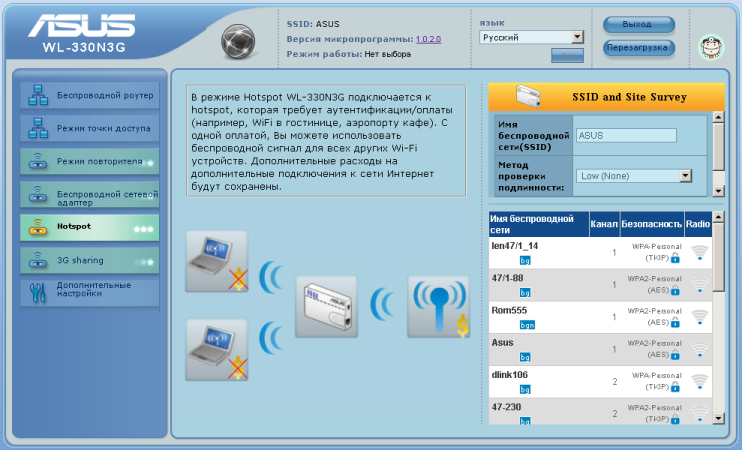Click the Беспроводной роутер network icon
Viewport: 742px width, 450px height.
[38, 95]
